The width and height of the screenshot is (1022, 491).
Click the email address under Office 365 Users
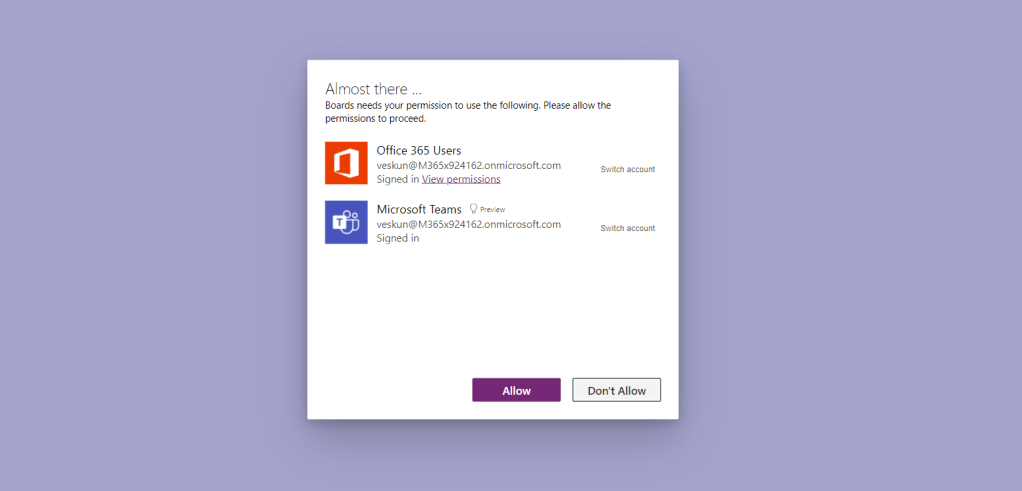(468, 165)
